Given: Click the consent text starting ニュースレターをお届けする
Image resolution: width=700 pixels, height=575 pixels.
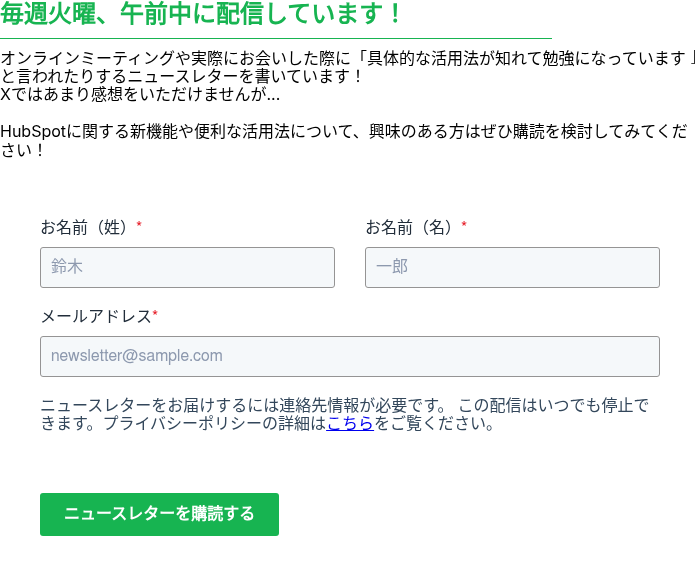Looking at the screenshot, I should (344, 414).
